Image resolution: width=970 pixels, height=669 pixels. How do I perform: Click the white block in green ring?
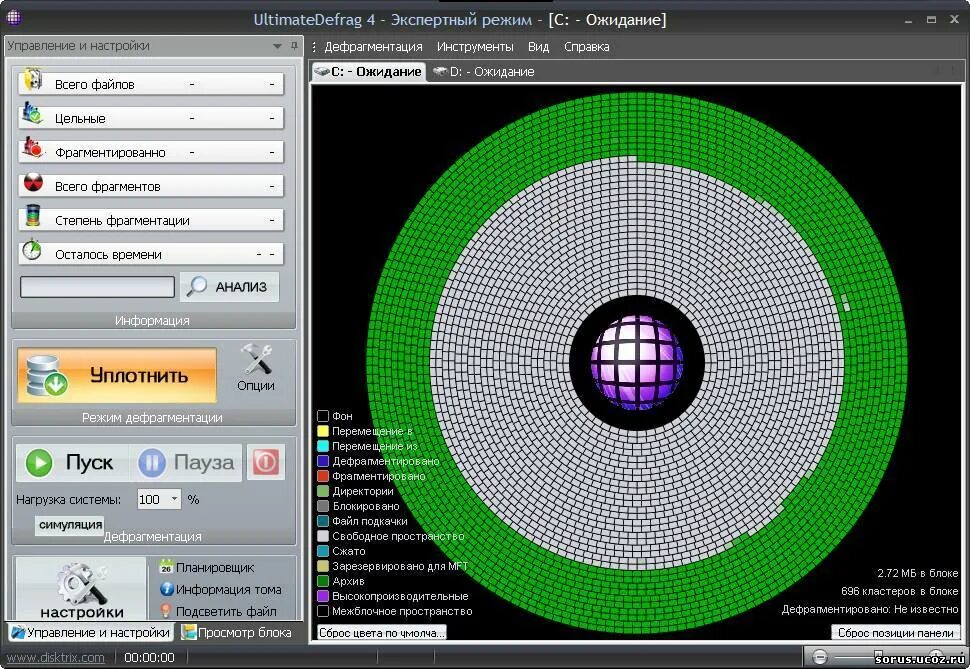pyautogui.click(x=846, y=303)
